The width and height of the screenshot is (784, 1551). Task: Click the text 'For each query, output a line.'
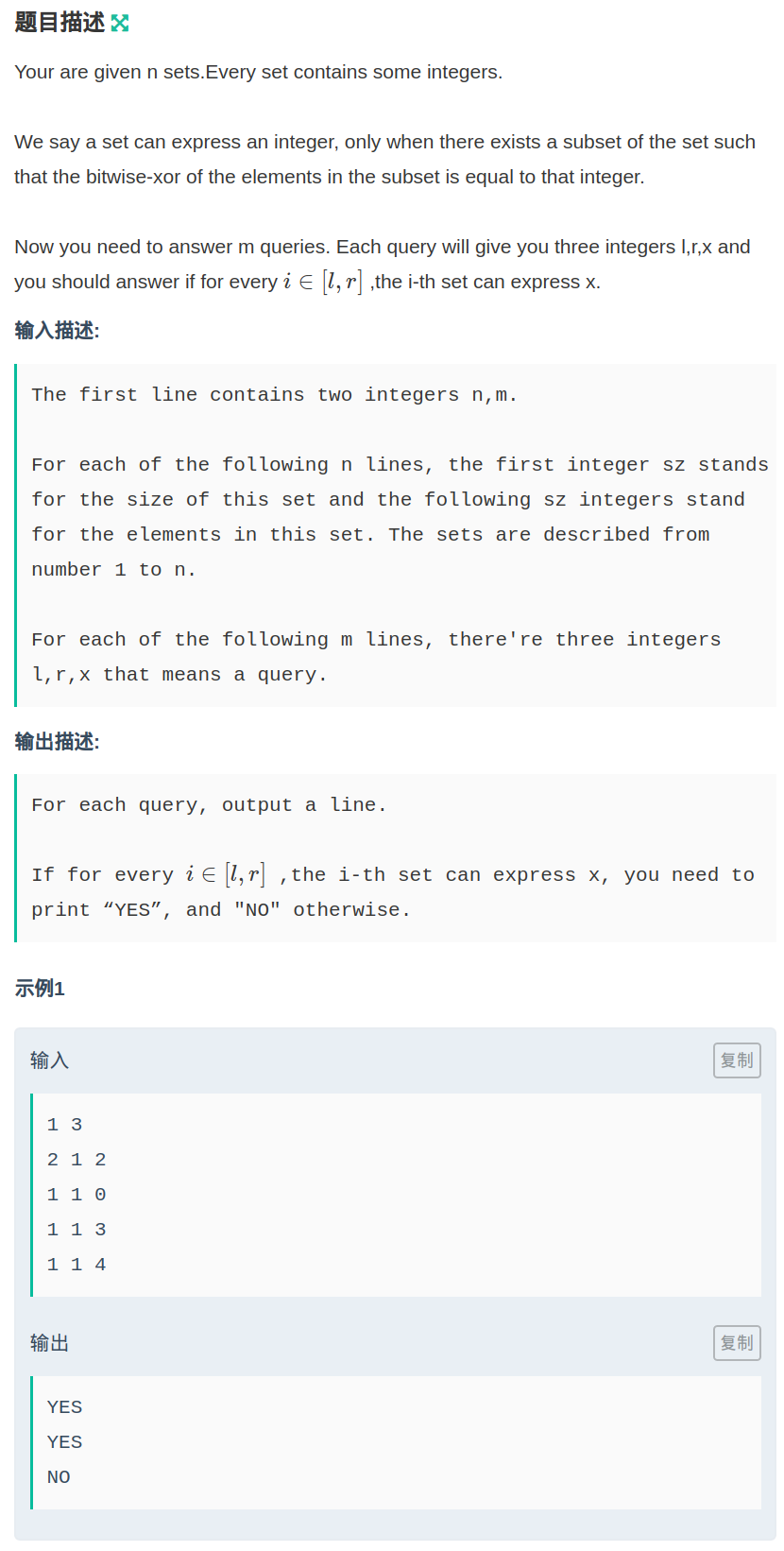[209, 805]
